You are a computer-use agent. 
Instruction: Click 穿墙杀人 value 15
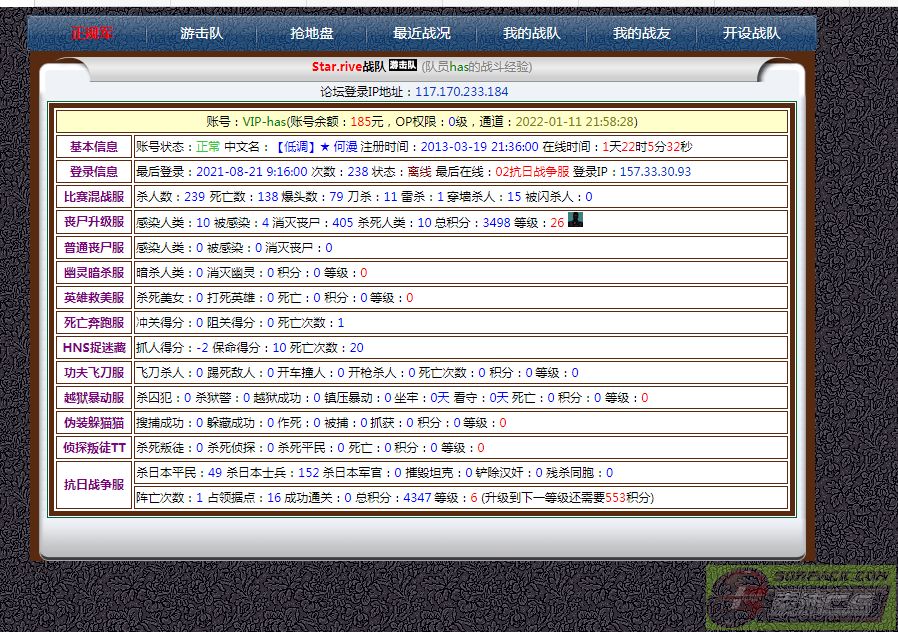pyautogui.click(x=514, y=197)
